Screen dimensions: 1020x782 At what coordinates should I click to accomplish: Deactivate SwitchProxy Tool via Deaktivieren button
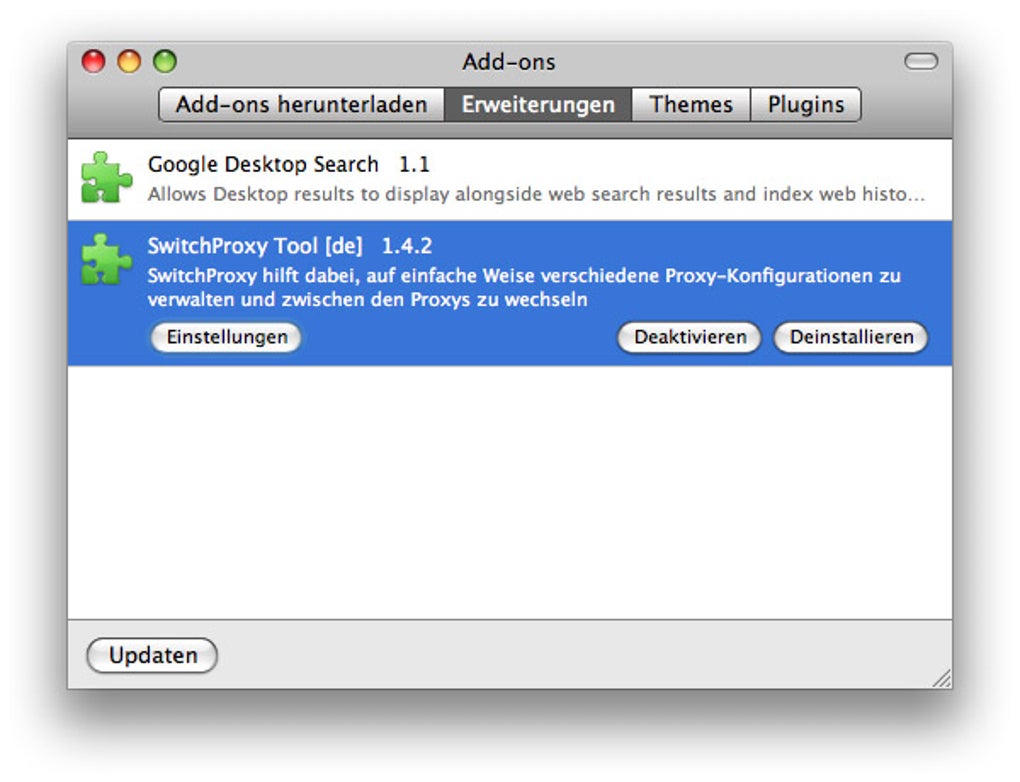pyautogui.click(x=688, y=337)
